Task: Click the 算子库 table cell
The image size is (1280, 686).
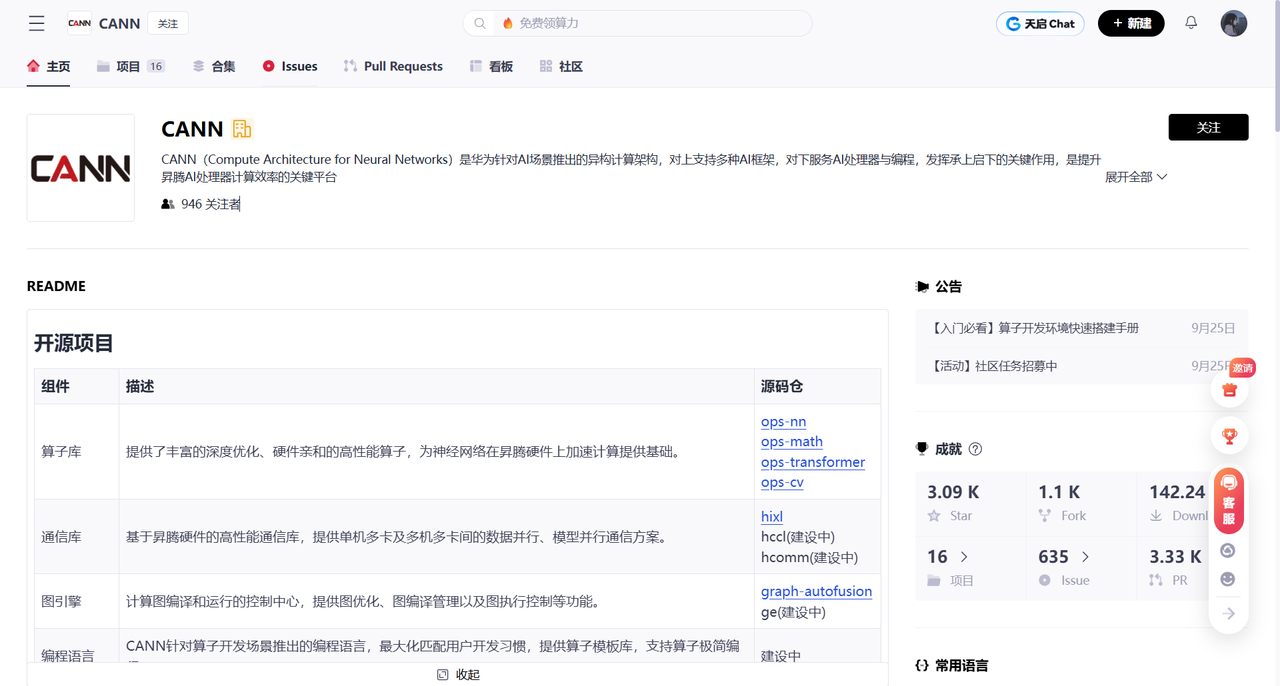Action: [x=77, y=452]
